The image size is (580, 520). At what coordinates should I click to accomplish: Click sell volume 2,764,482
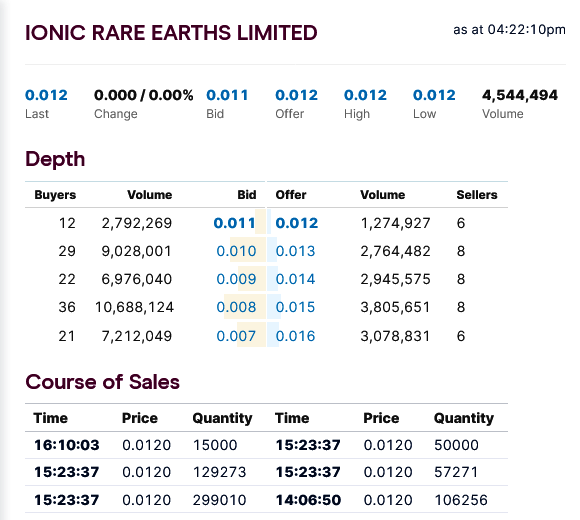point(395,251)
